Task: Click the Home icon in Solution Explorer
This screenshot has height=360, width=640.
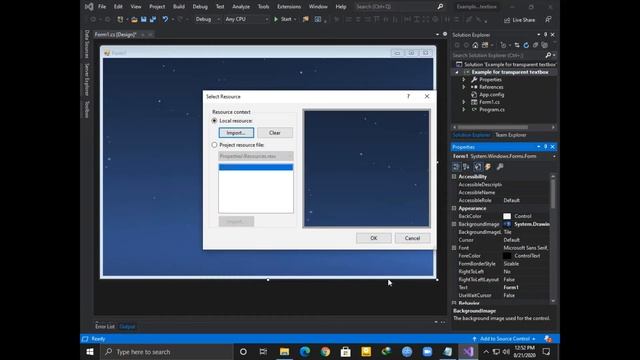Action: pyautogui.click(x=475, y=45)
